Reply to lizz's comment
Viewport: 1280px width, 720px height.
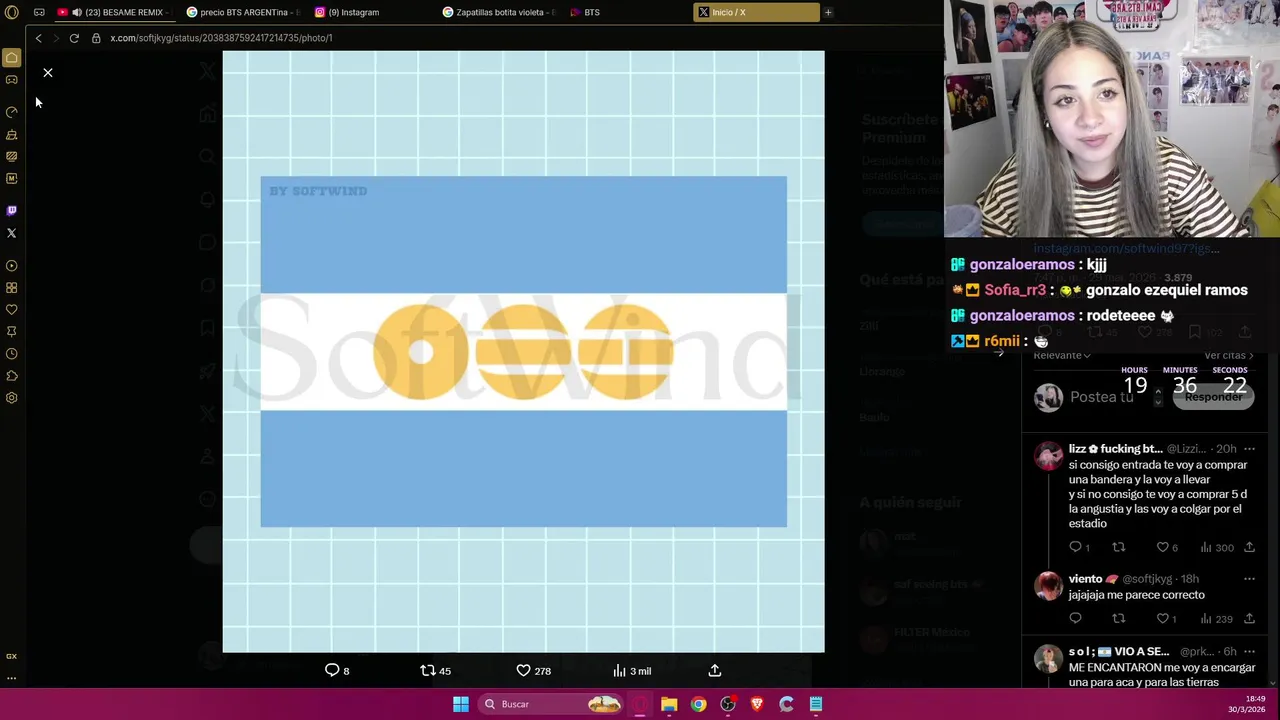[1079, 547]
